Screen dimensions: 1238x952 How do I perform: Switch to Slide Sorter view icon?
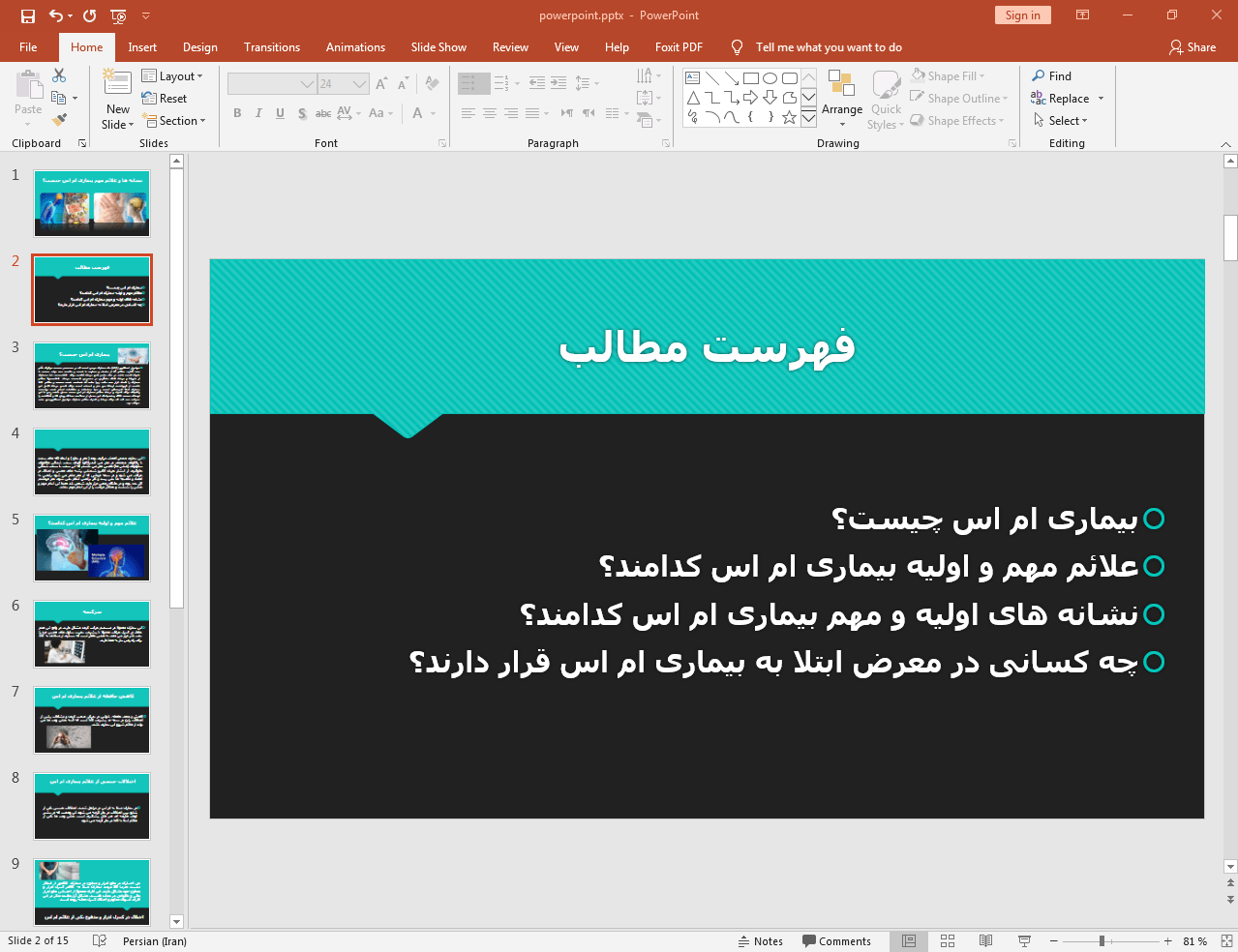click(948, 940)
